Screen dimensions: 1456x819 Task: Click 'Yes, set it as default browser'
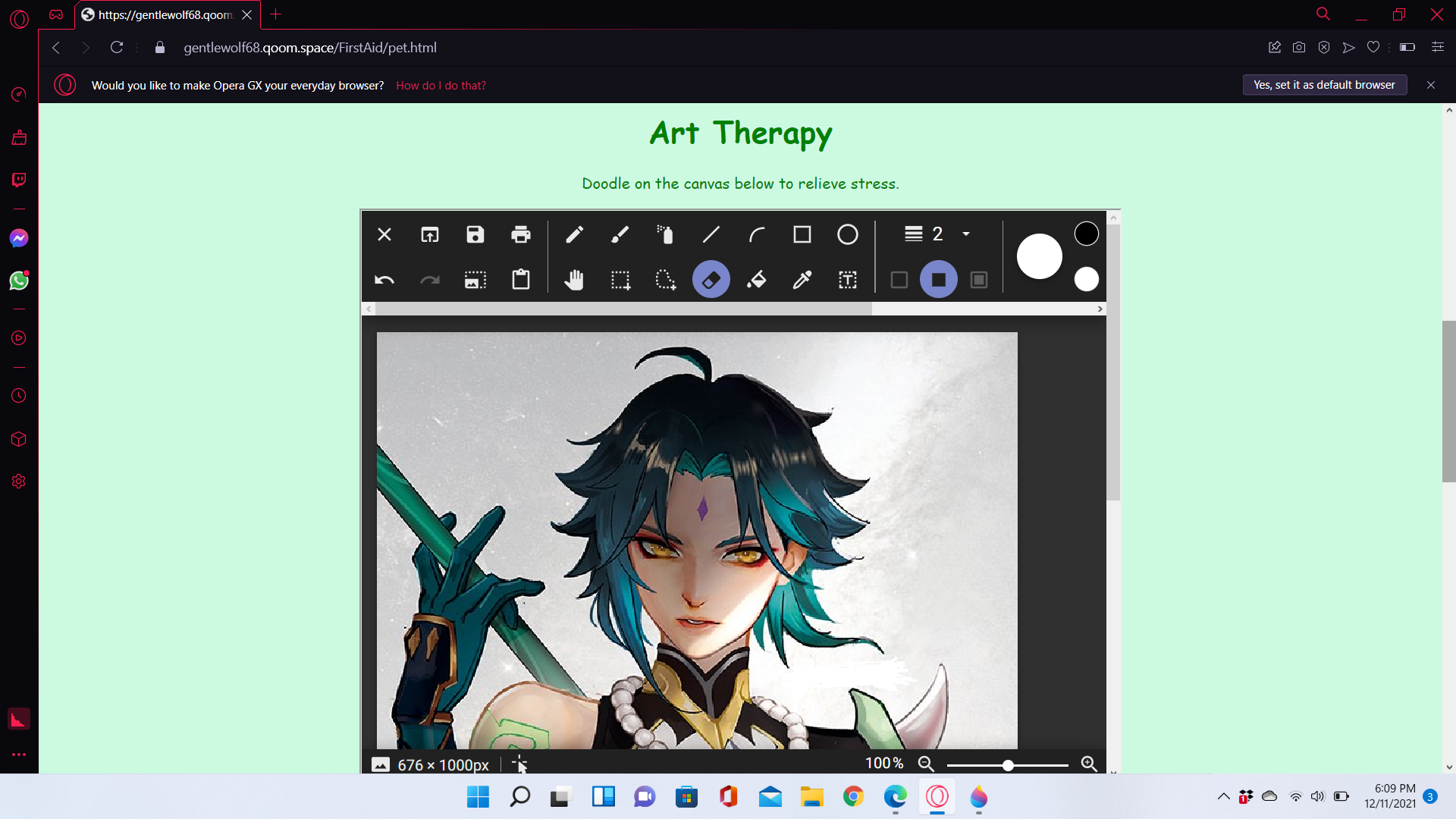pyautogui.click(x=1324, y=85)
